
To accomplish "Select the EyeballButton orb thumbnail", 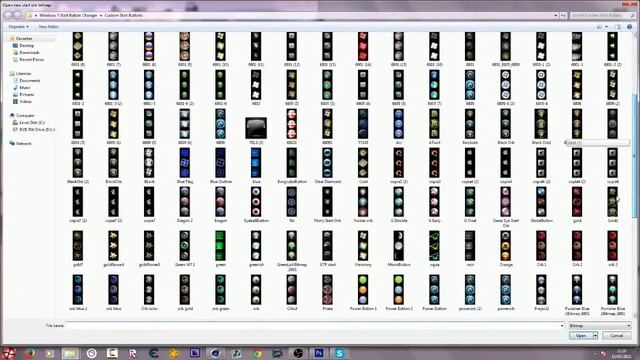I will (x=256, y=202).
